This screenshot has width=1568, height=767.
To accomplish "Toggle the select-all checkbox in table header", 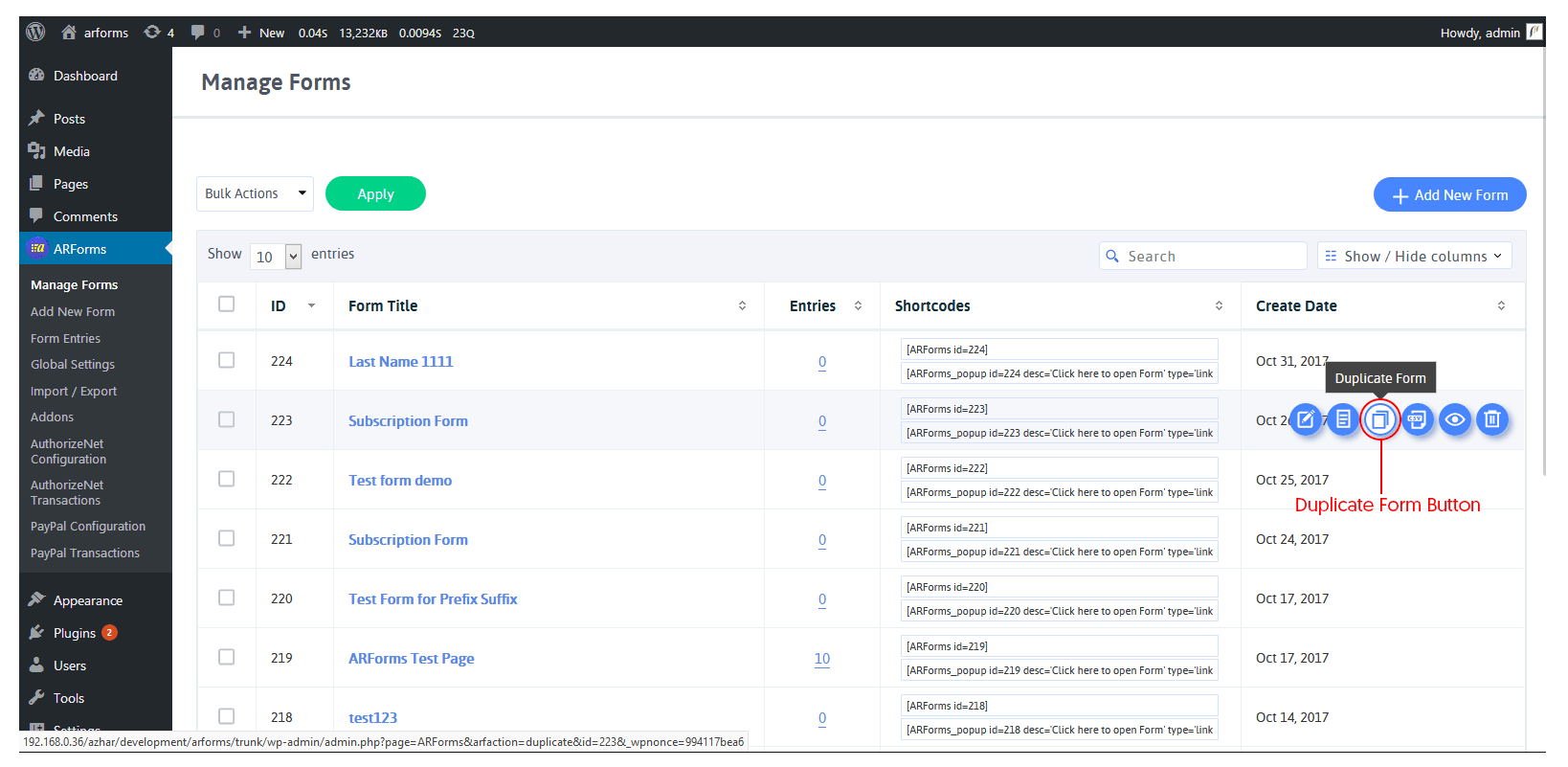I will point(227,305).
